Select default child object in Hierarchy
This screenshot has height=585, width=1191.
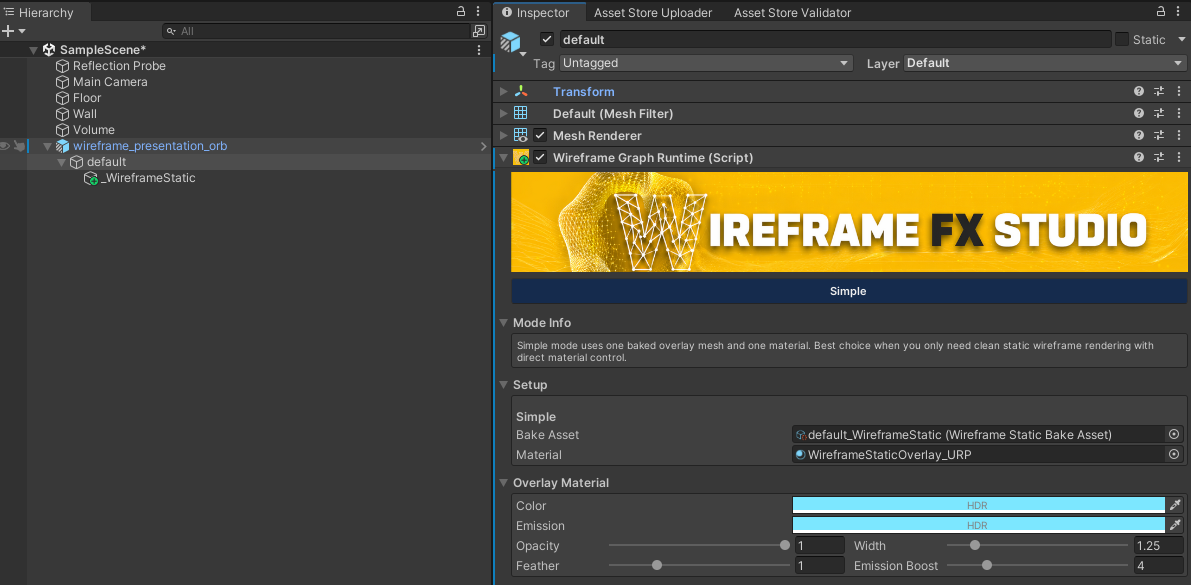[106, 162]
